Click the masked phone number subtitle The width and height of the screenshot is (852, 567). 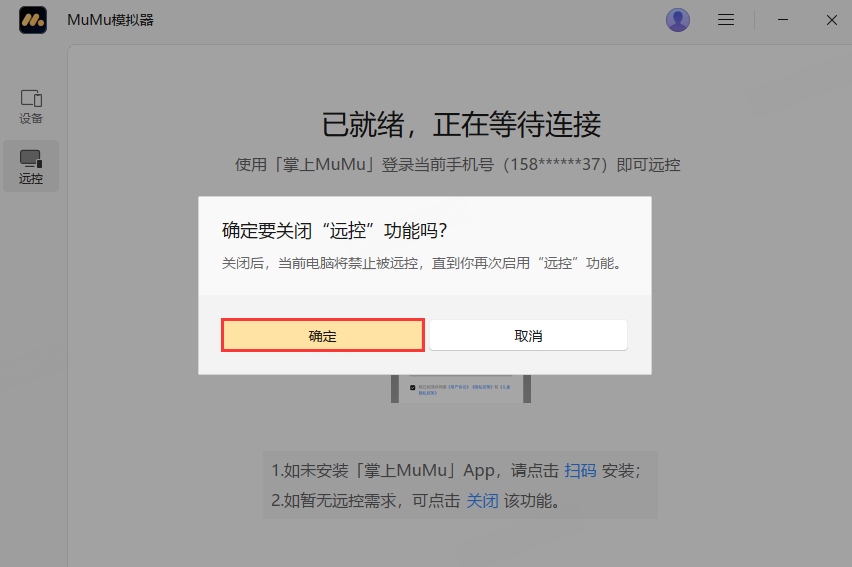pyautogui.click(x=458, y=165)
